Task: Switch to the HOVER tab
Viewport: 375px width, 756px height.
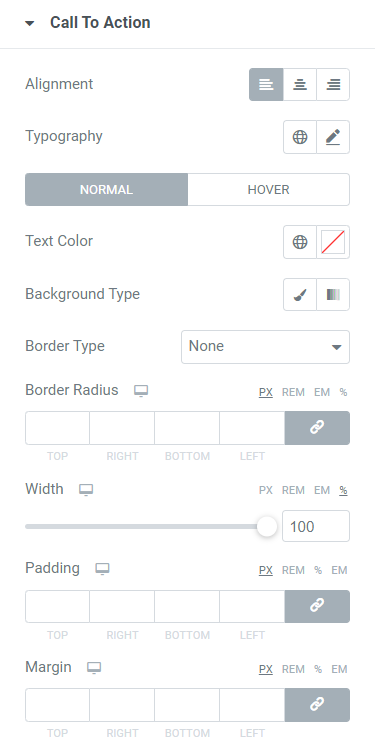Action: click(x=268, y=189)
